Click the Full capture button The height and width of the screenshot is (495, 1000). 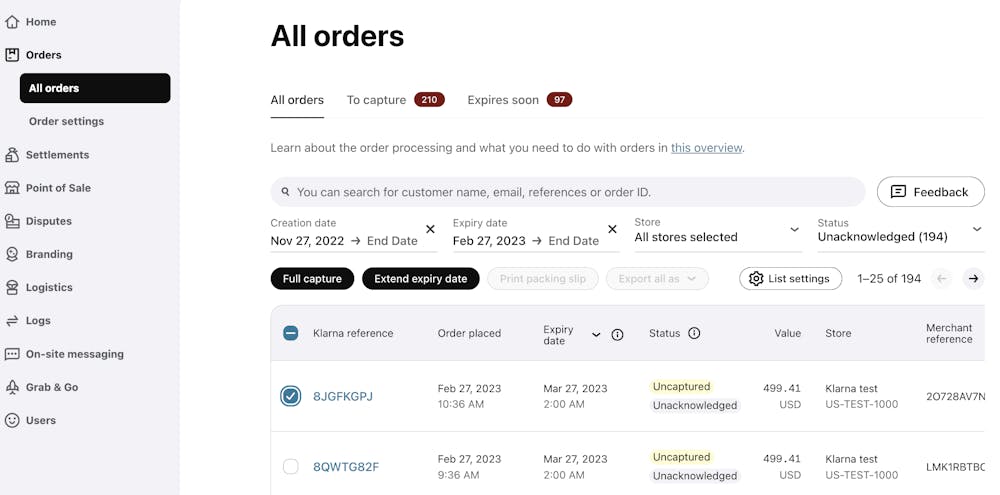coord(312,279)
